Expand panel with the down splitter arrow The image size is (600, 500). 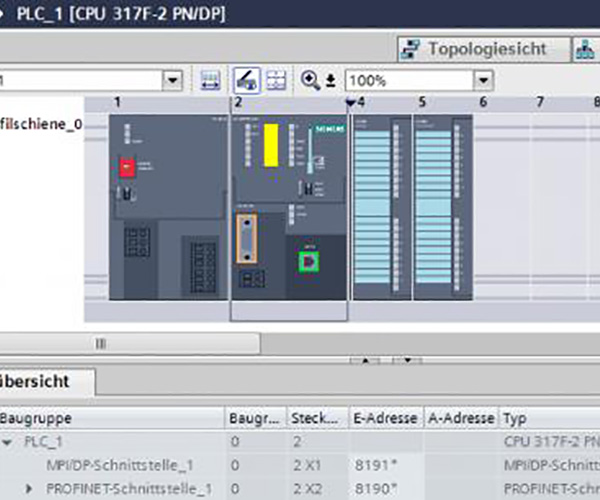point(408,360)
